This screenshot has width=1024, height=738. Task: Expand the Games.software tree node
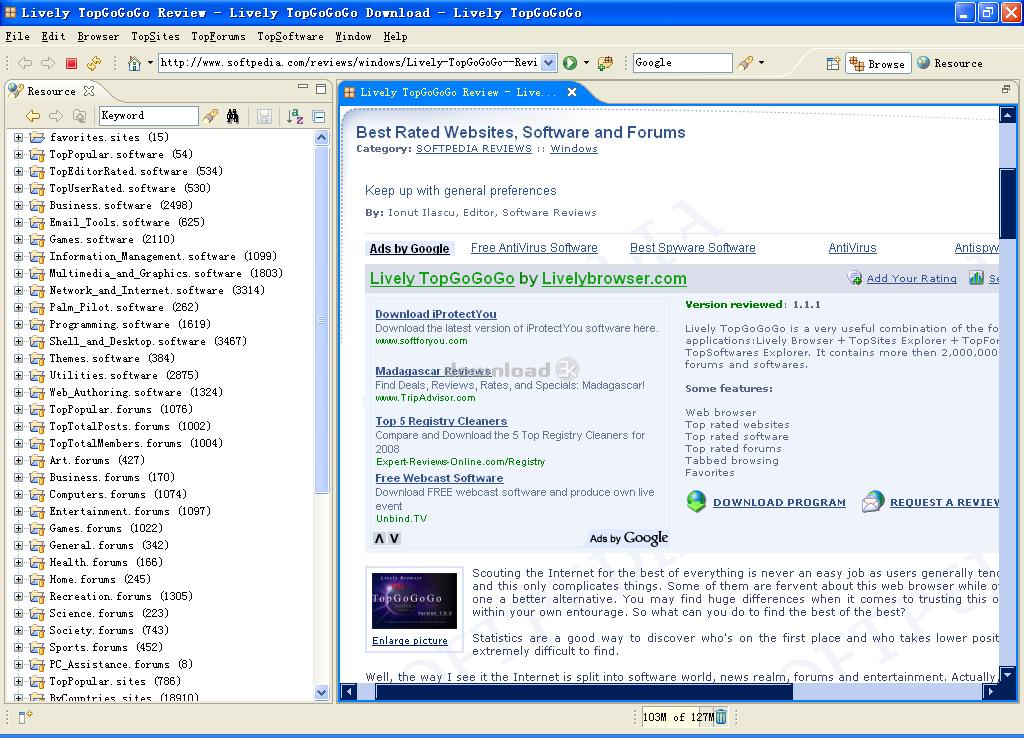[18, 239]
